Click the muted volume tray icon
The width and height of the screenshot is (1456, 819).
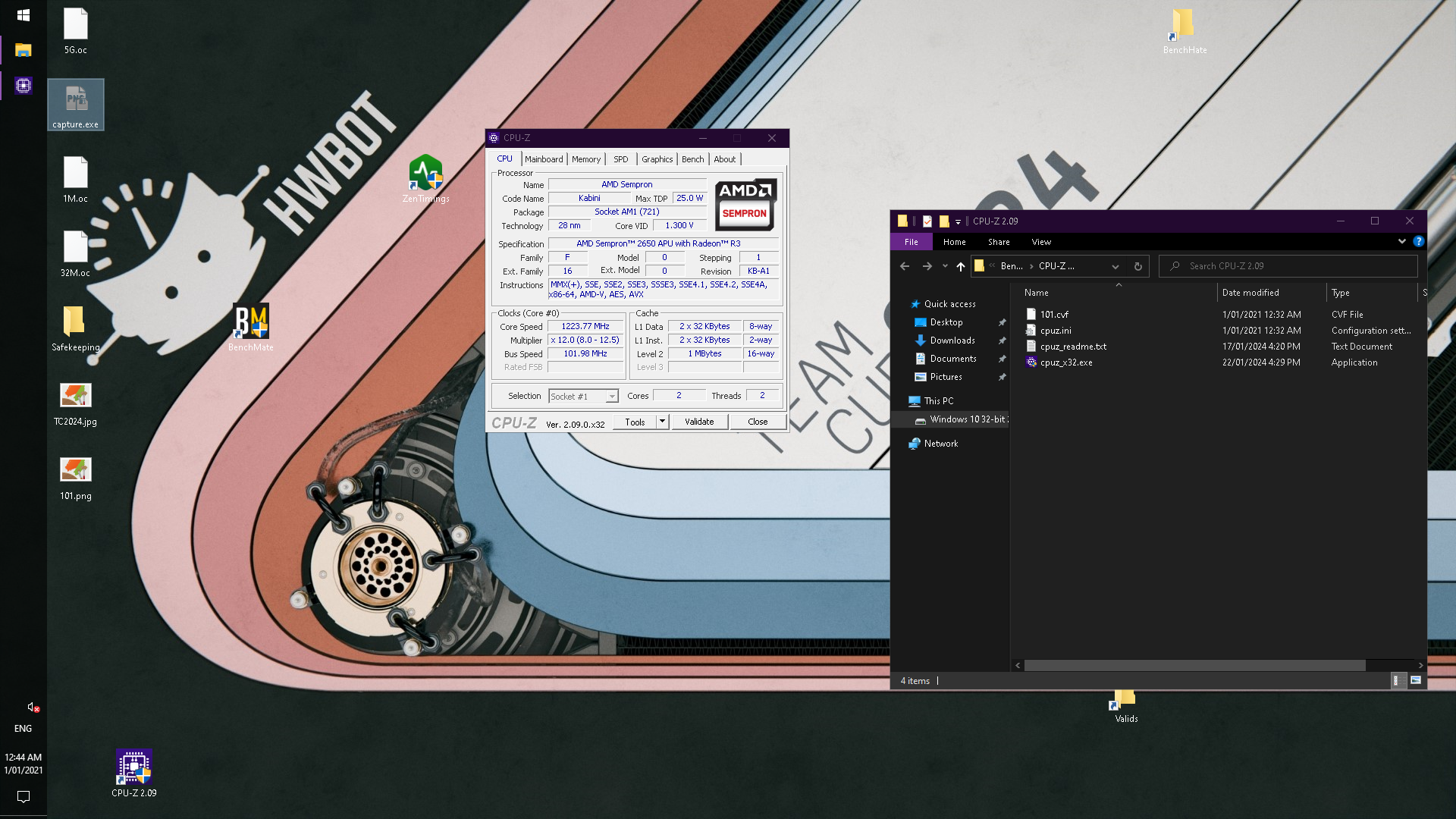point(33,707)
